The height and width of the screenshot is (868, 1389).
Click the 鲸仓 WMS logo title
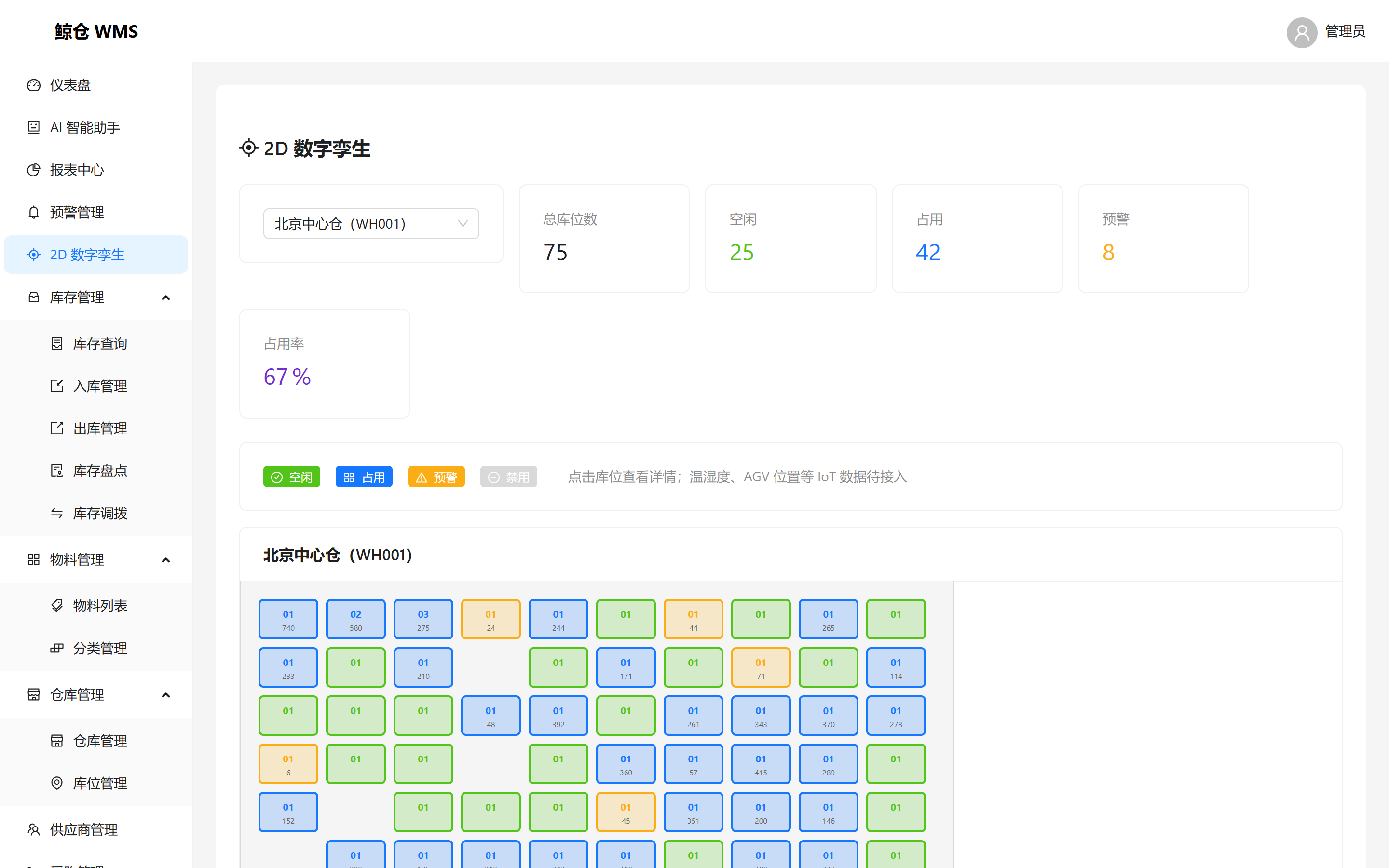[x=96, y=31]
